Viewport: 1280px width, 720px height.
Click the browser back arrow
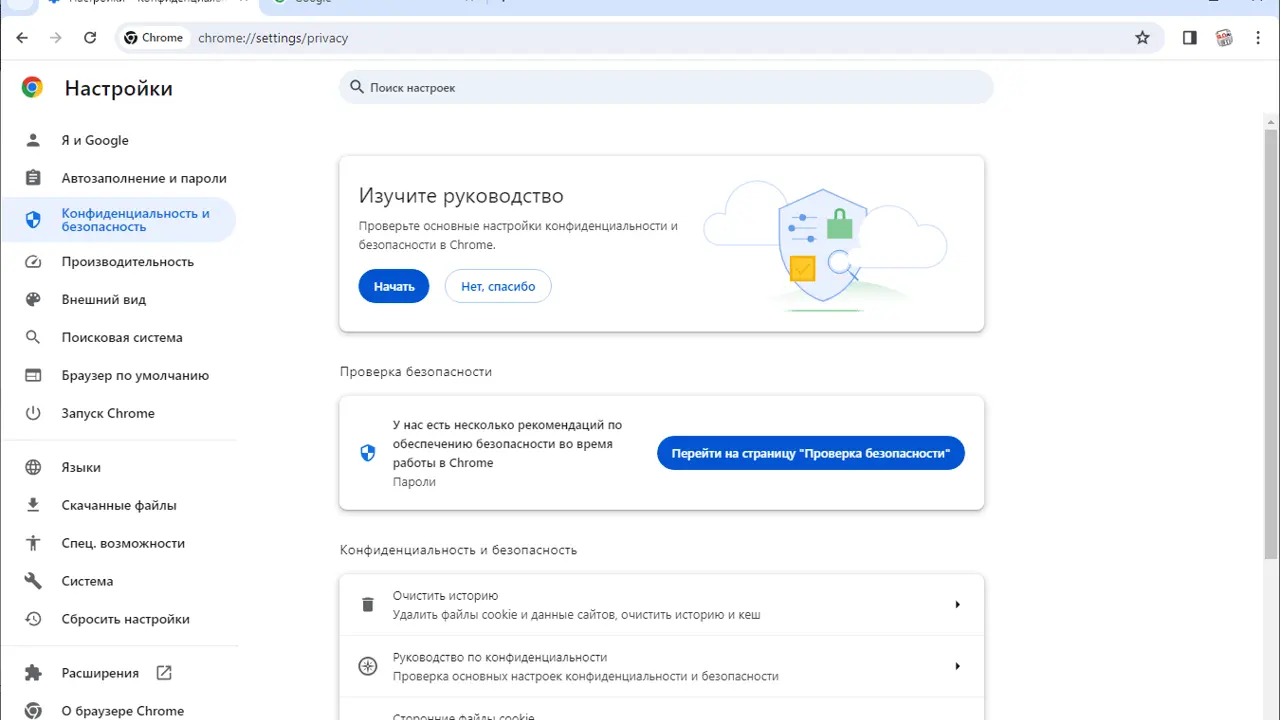click(x=23, y=38)
